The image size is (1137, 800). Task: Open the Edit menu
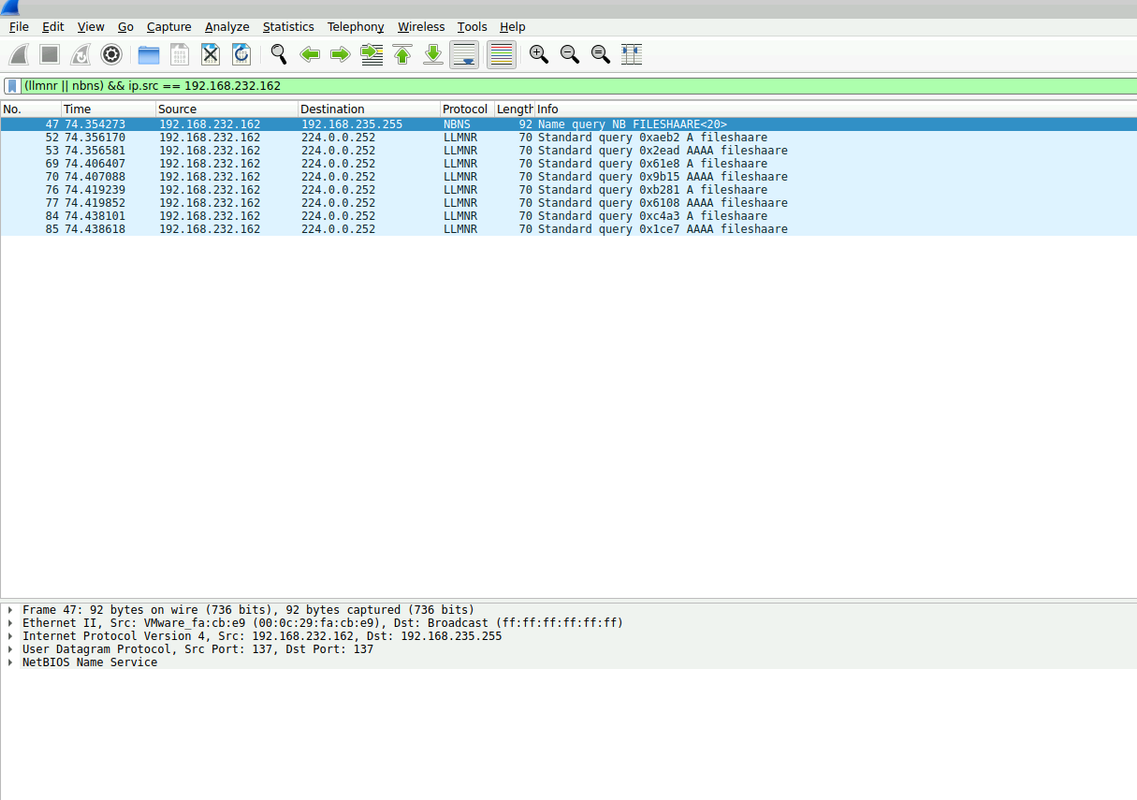[53, 27]
